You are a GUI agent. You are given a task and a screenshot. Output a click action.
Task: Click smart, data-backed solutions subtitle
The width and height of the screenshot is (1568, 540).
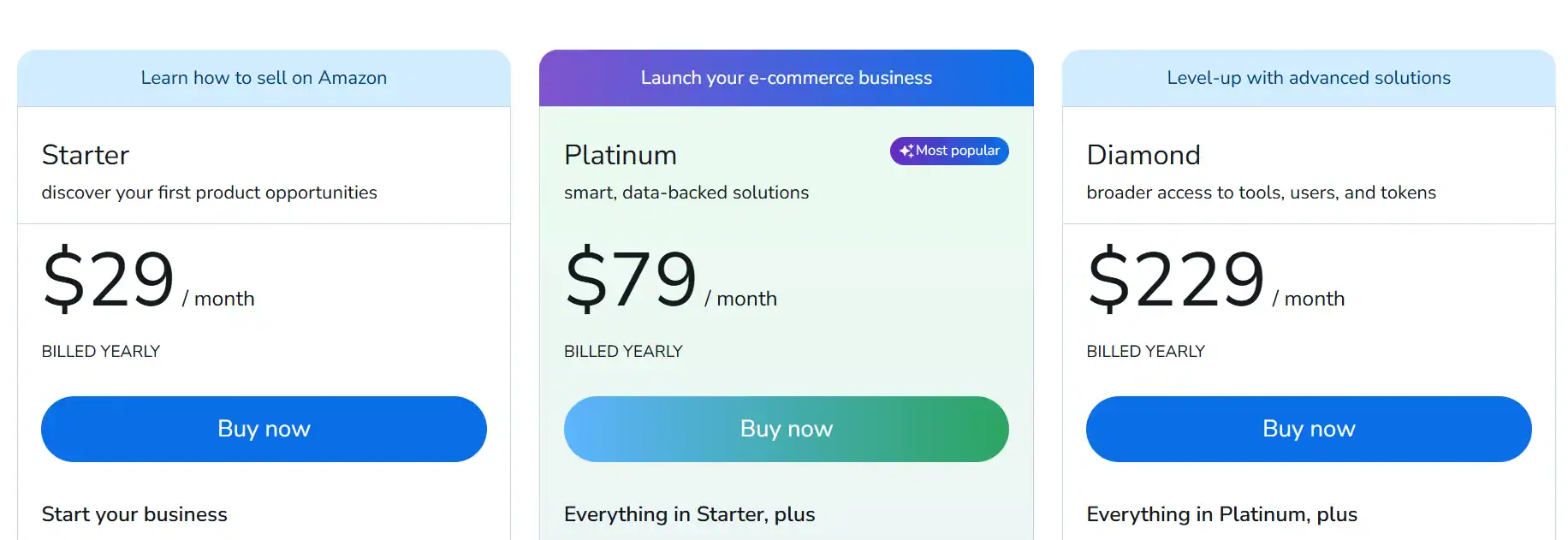click(686, 193)
